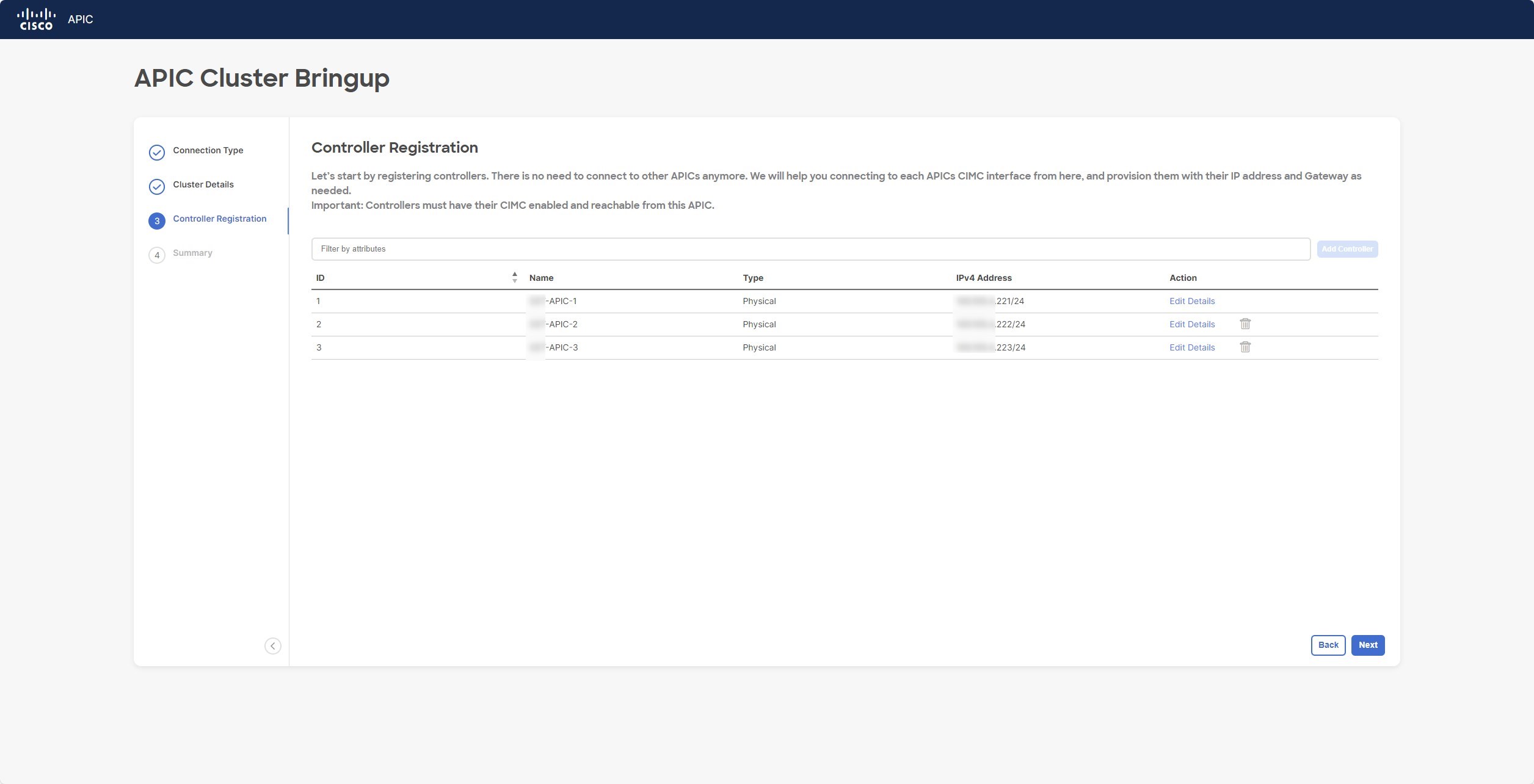
Task: Edit Details for APIC-2 controller
Action: tap(1191, 324)
